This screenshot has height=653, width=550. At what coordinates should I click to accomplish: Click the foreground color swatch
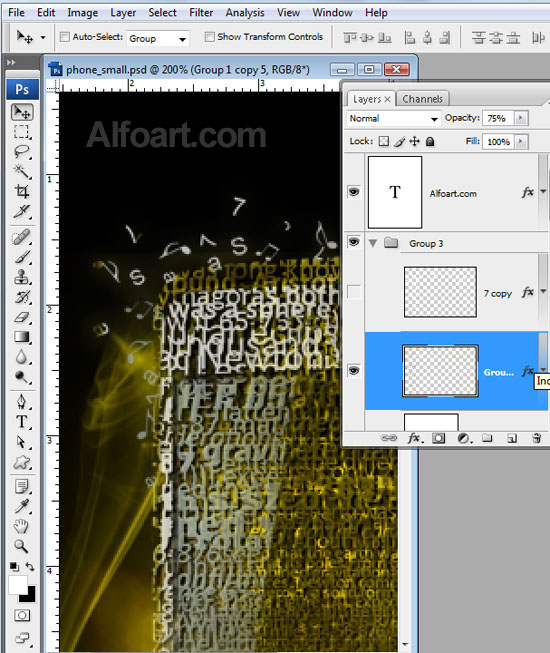17,585
